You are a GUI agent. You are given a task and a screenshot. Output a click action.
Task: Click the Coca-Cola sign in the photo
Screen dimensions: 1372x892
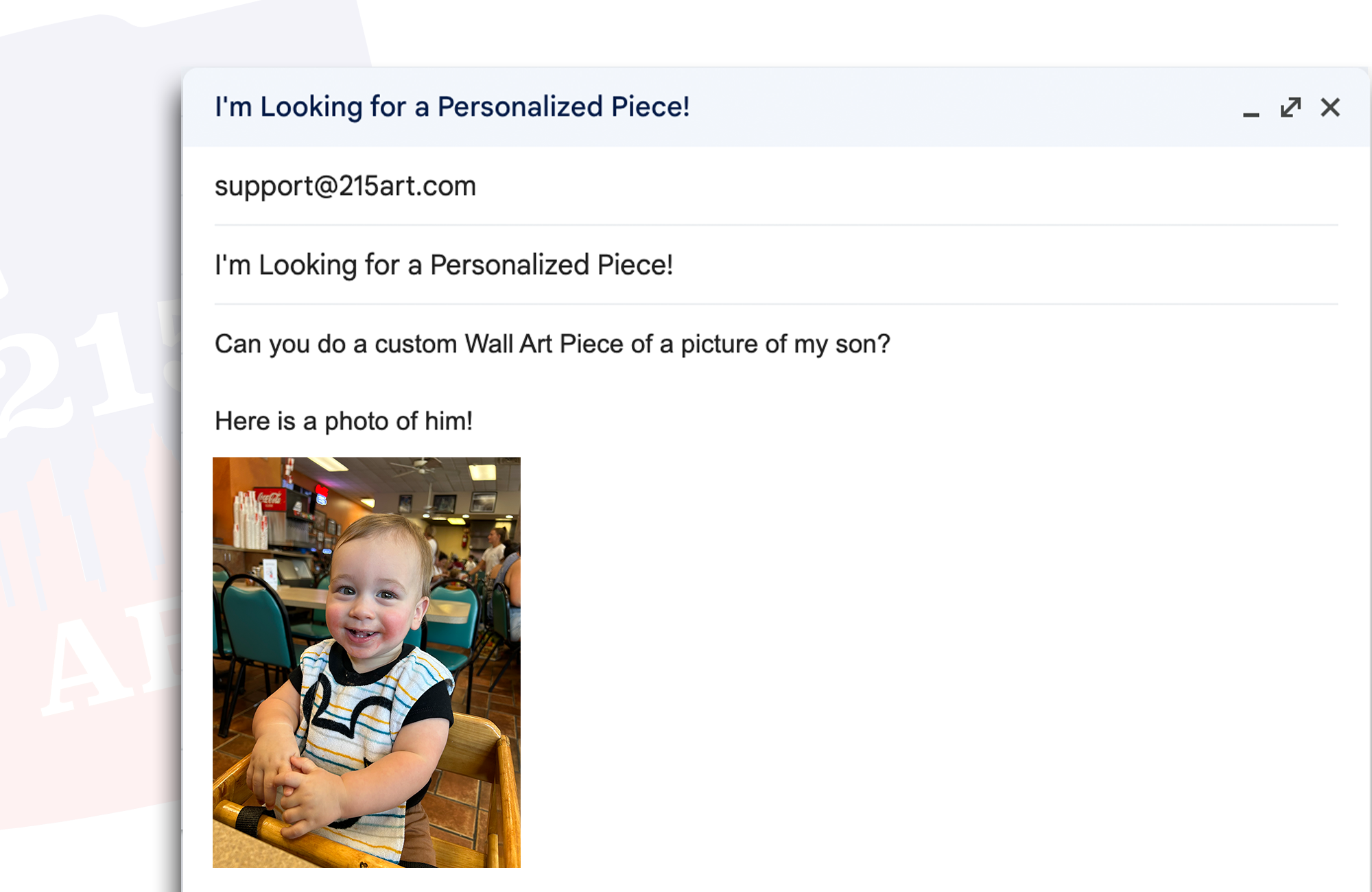point(269,498)
